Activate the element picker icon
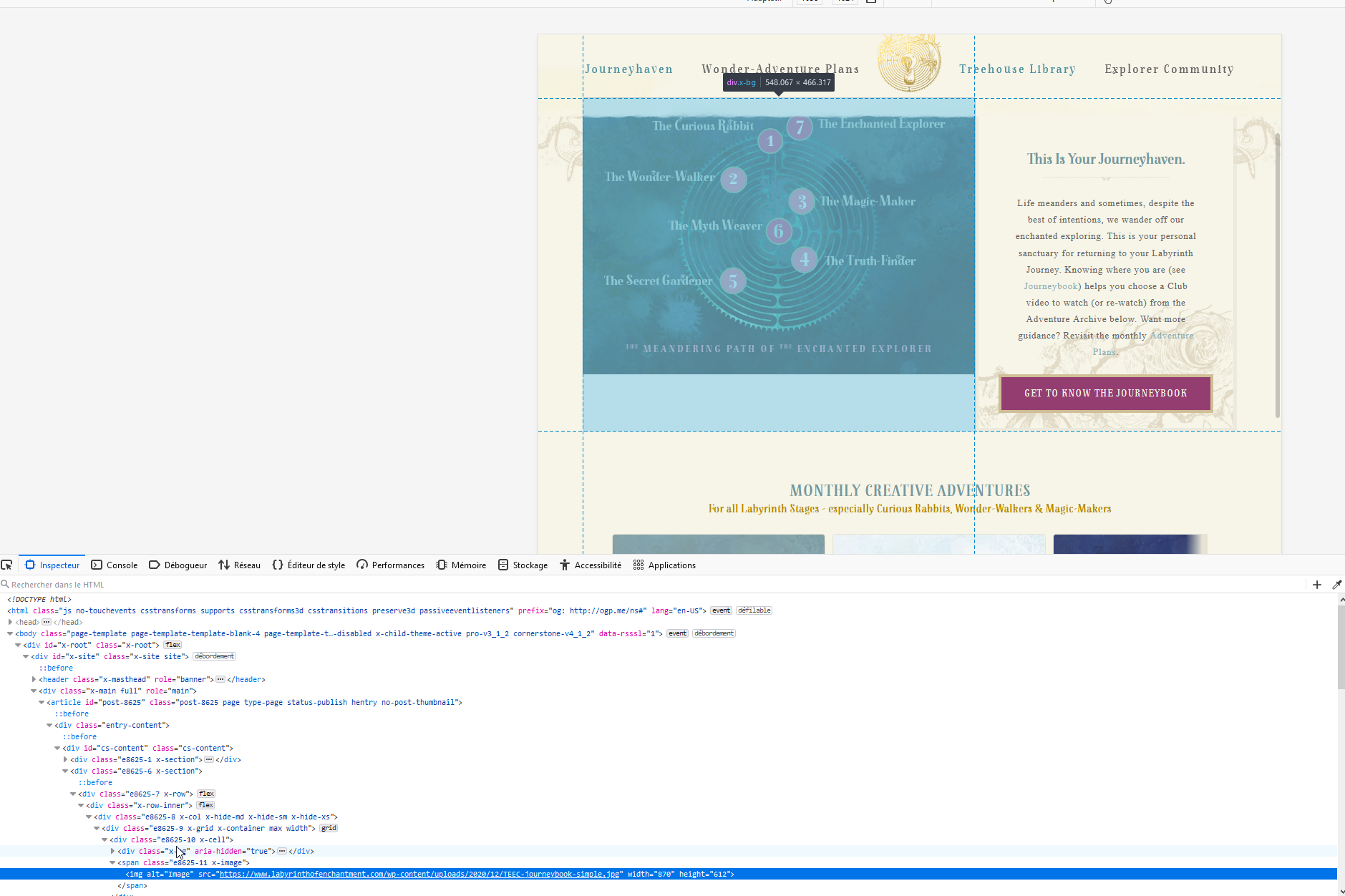The width and height of the screenshot is (1345, 896). (7, 565)
